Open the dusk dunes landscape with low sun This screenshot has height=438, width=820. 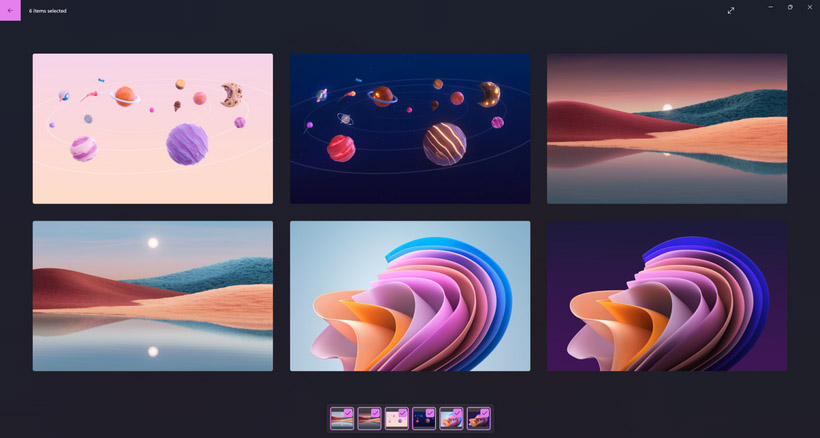(667, 129)
